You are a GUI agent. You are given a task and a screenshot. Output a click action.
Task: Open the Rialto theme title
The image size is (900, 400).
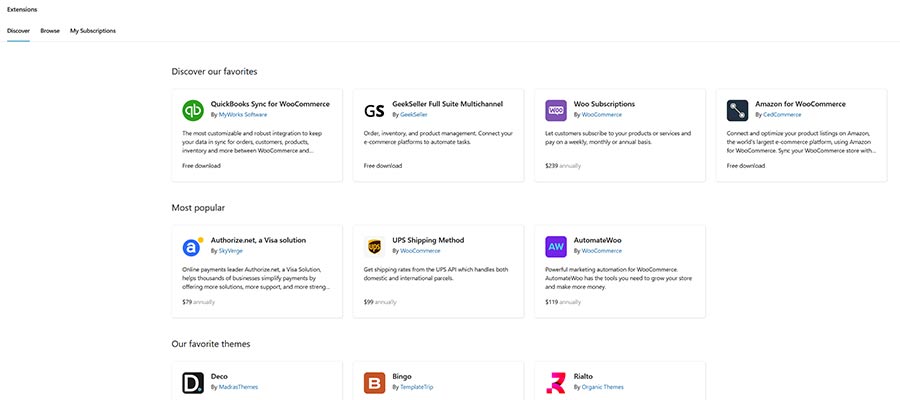pos(583,377)
